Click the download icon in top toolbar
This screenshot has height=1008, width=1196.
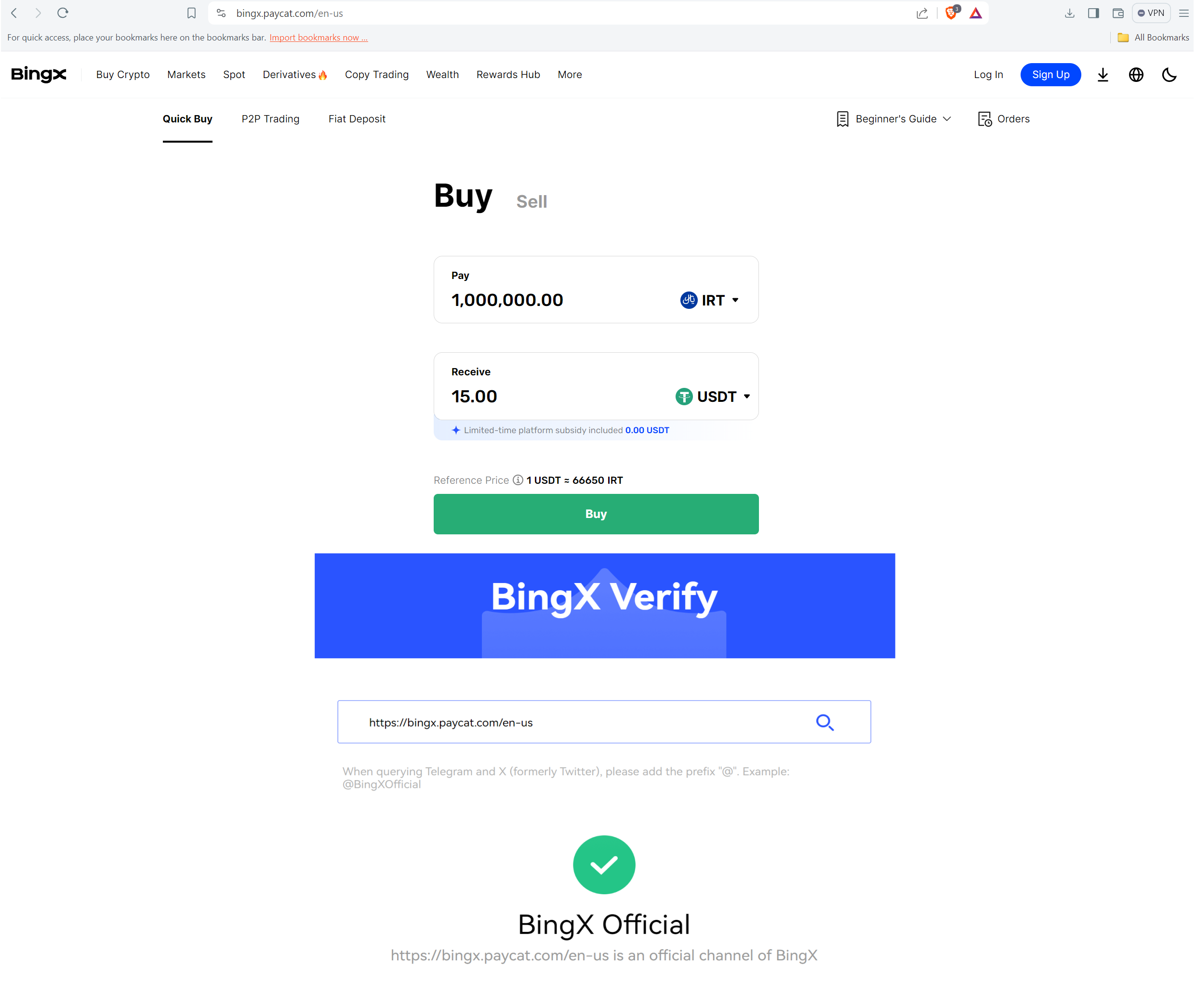pos(1069,13)
